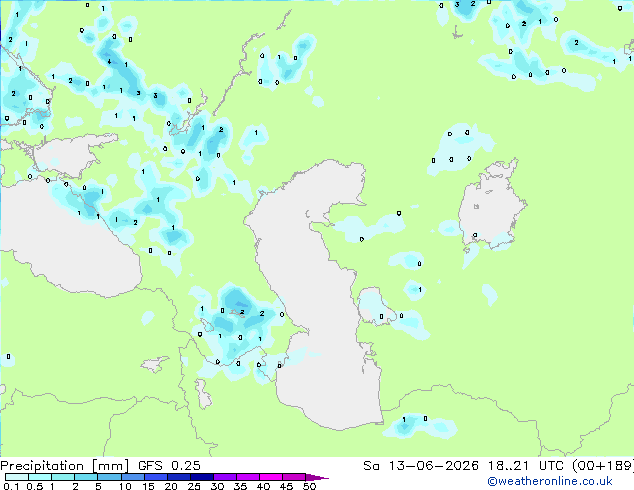This screenshot has width=634, height=490.
Task: Click the '50' legend scale label
Action: [309, 486]
